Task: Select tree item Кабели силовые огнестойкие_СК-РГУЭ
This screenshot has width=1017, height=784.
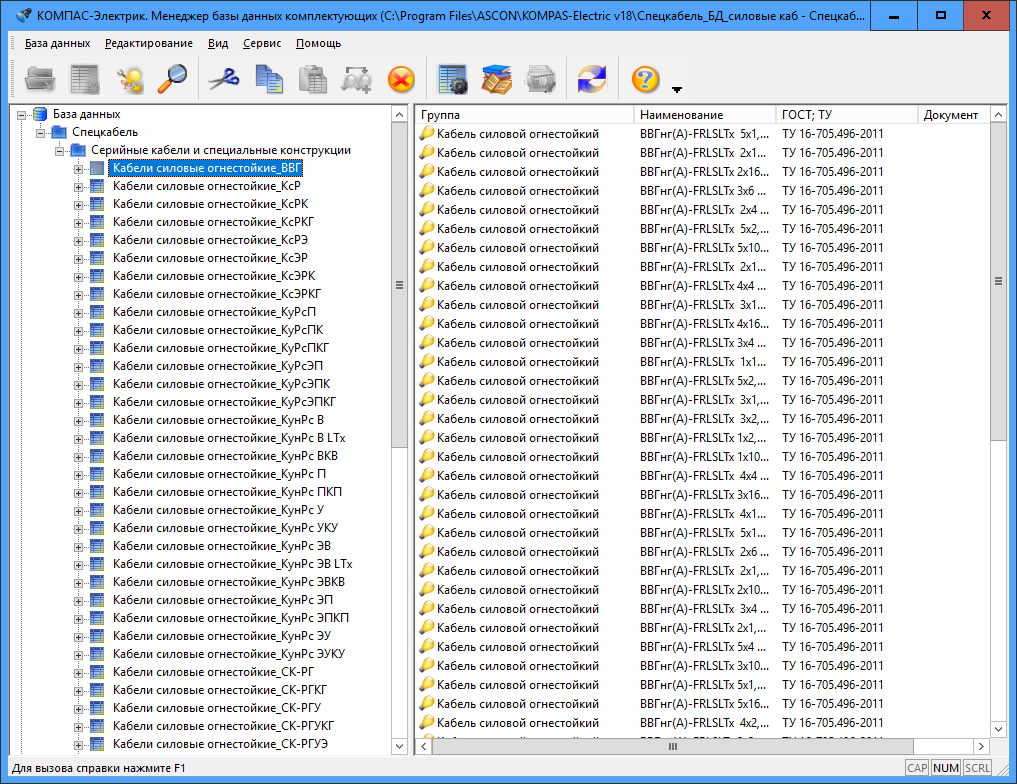Action: [x=221, y=744]
